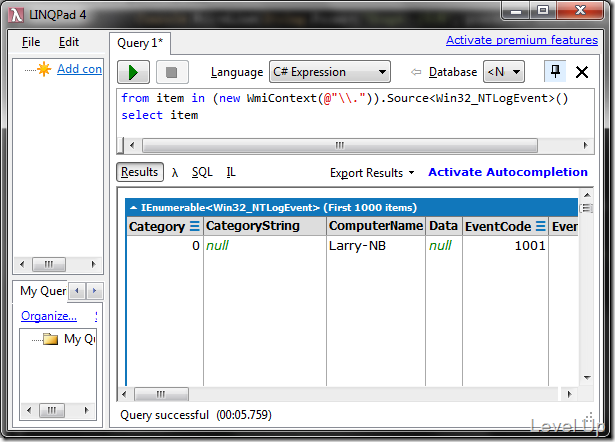The width and height of the screenshot is (615, 442).
Task: Click the code editor horizontal scrollbar thumb
Action: (x=340, y=146)
